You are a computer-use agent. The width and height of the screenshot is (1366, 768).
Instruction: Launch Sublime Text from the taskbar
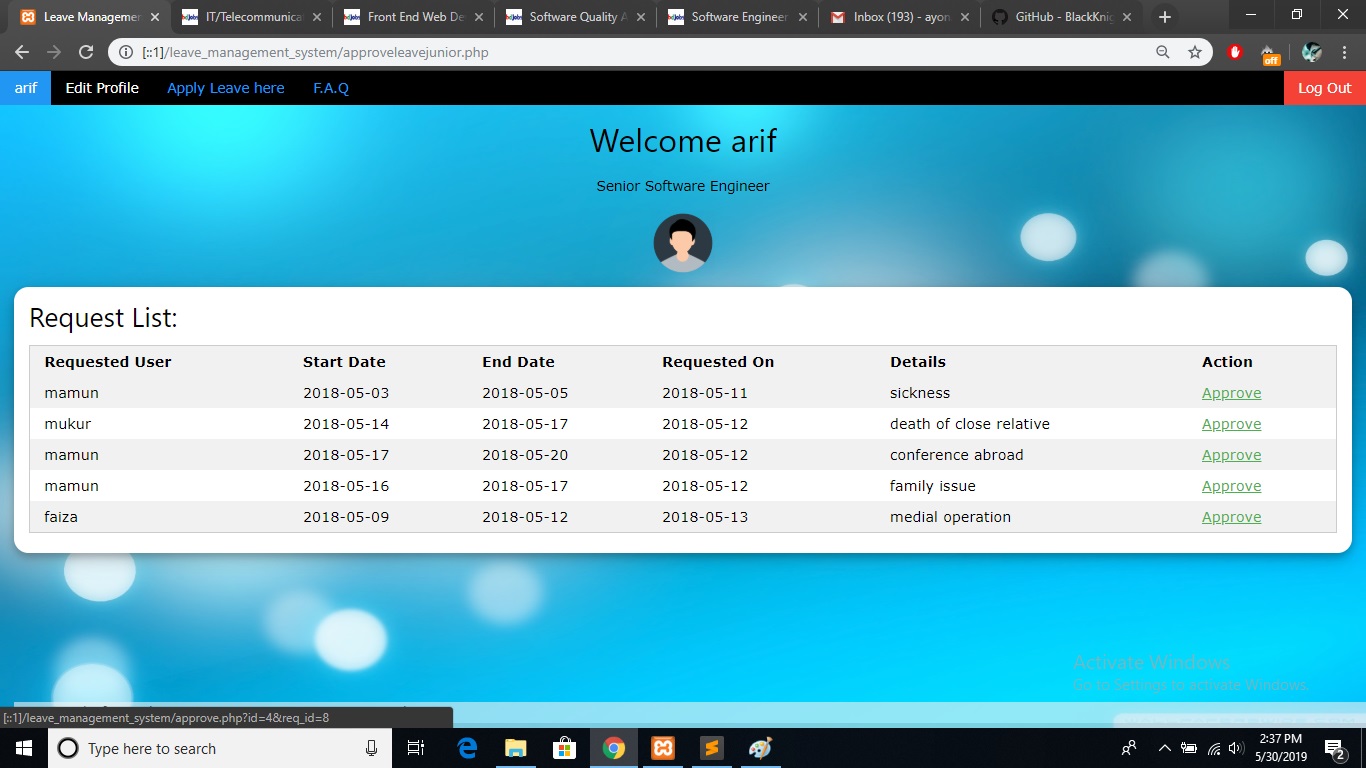pos(711,748)
